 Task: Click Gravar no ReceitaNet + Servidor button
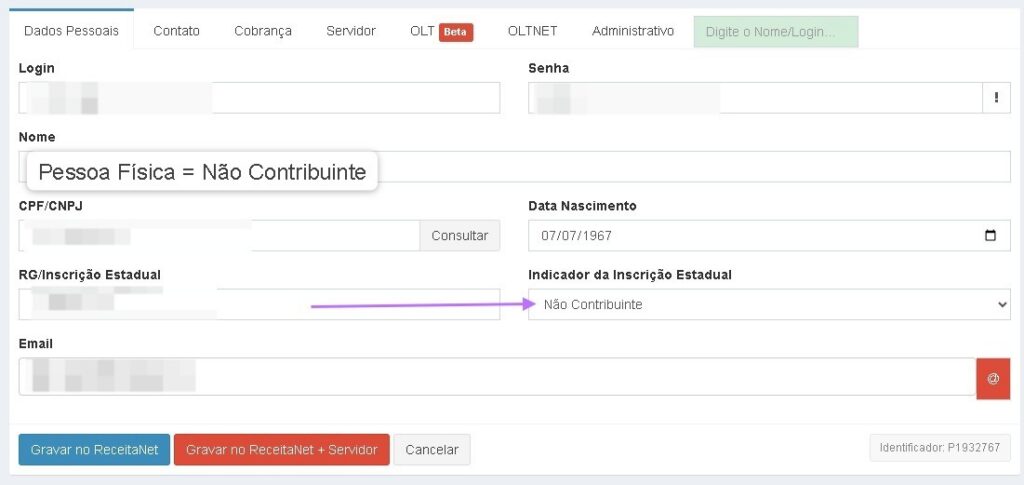[281, 450]
